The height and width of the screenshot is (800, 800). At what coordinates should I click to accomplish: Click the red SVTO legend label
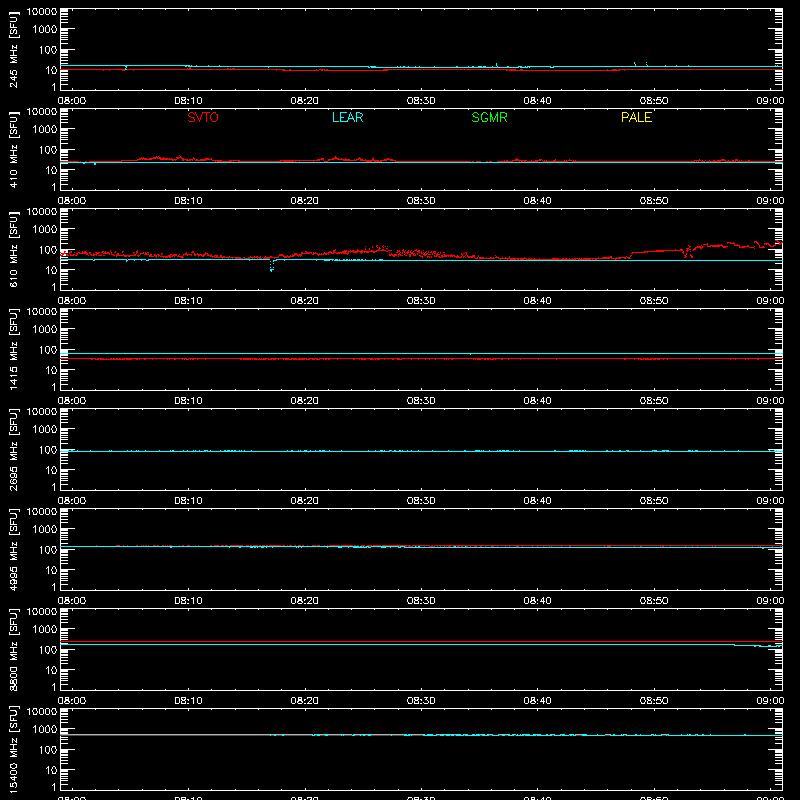(203, 117)
